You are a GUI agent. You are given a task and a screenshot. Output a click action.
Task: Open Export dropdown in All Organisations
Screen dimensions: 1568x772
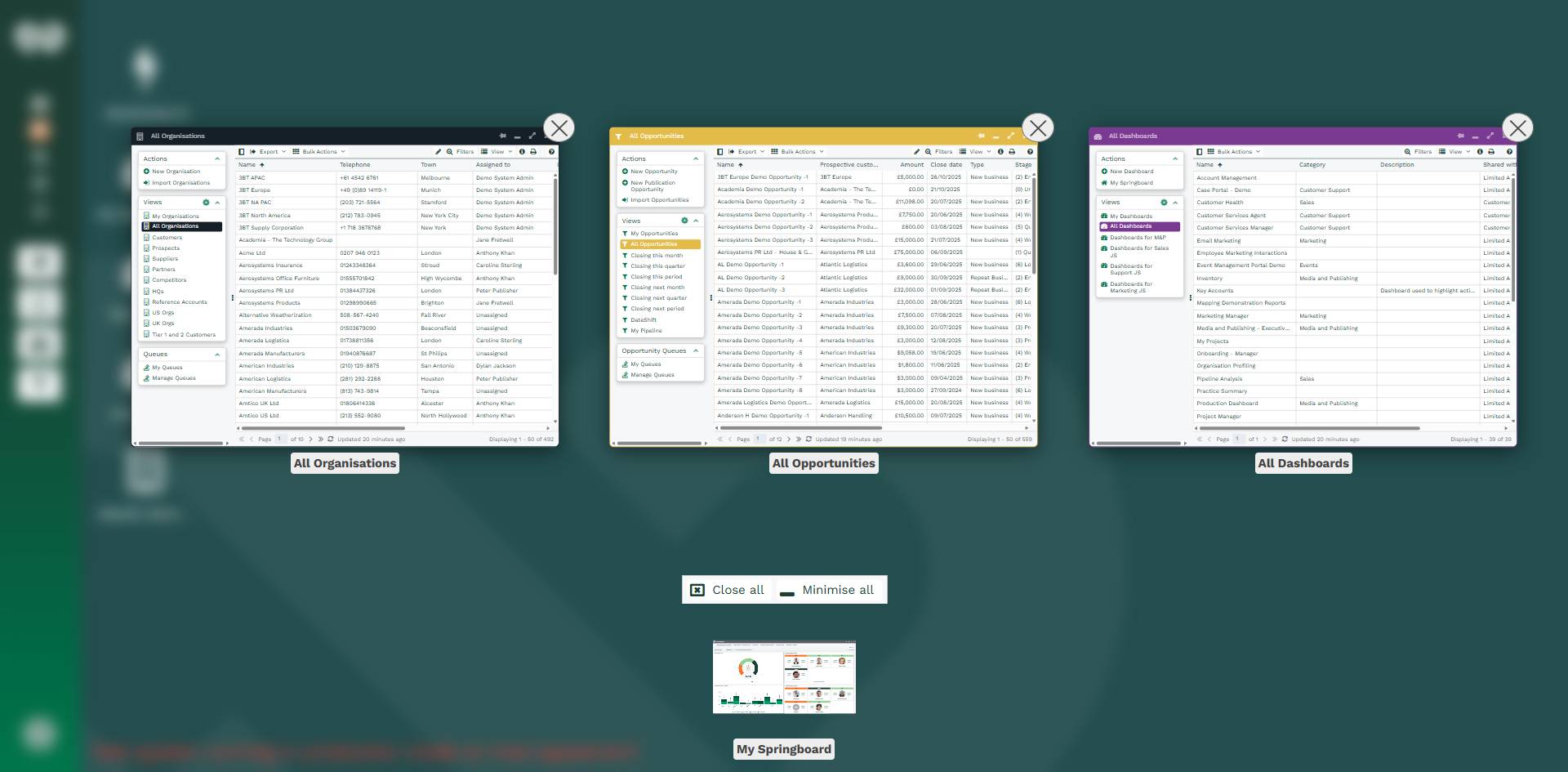click(x=268, y=152)
